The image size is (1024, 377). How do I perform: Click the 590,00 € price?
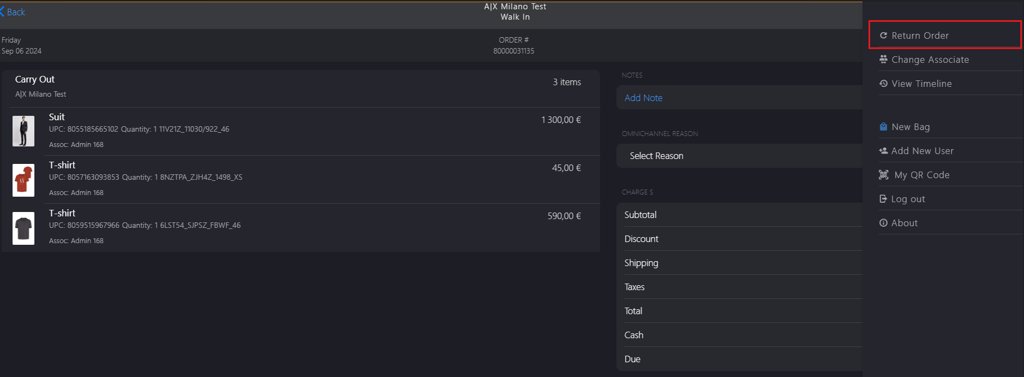[x=564, y=216]
